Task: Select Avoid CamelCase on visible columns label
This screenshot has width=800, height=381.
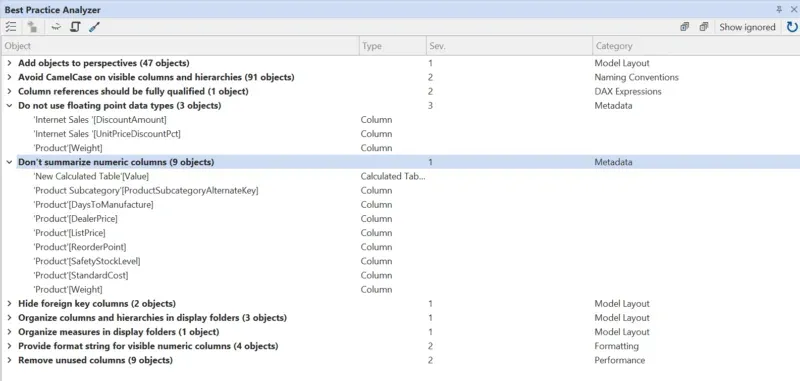Action: [x=156, y=78]
